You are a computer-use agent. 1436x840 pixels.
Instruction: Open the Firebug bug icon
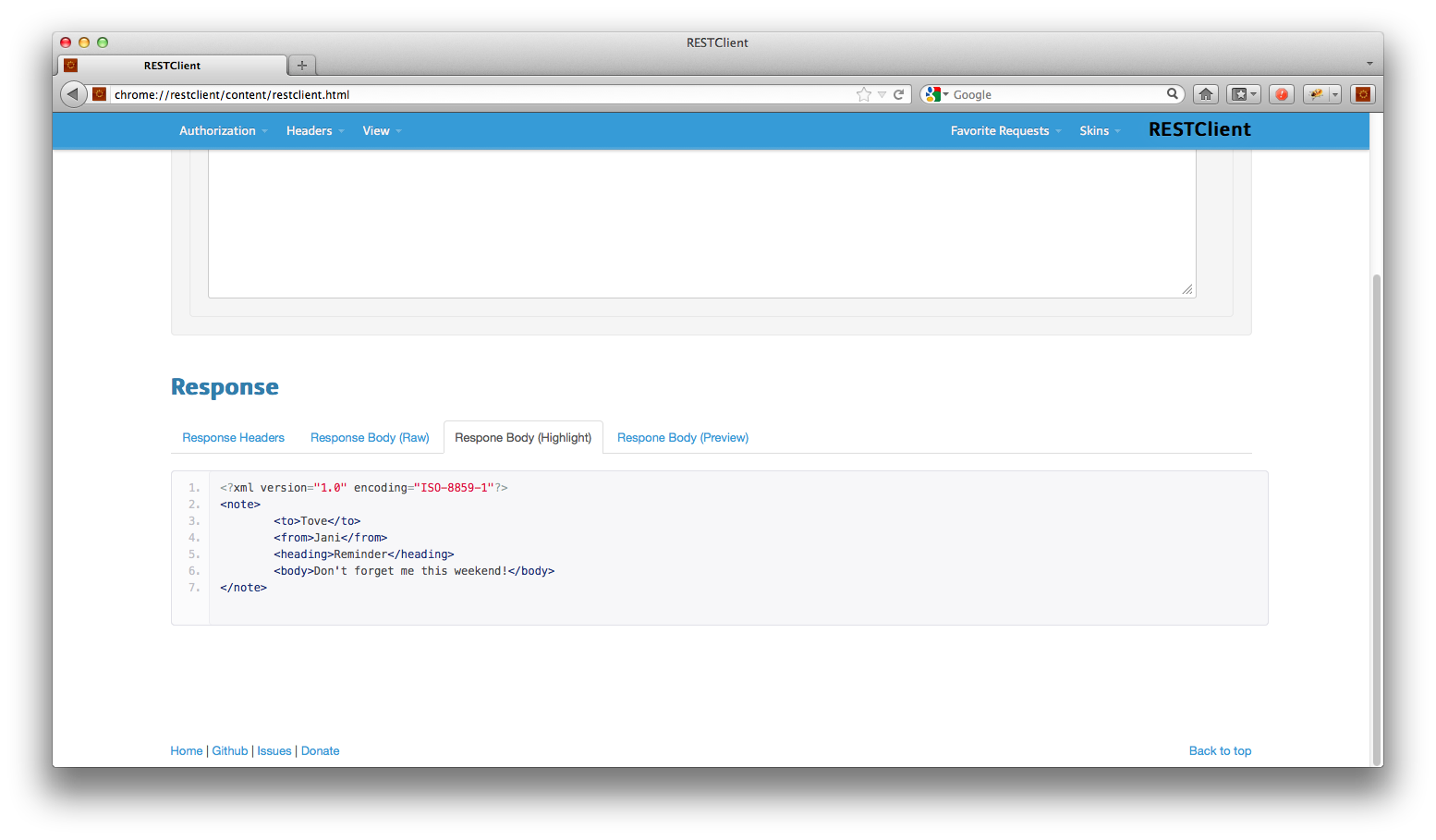click(1317, 94)
